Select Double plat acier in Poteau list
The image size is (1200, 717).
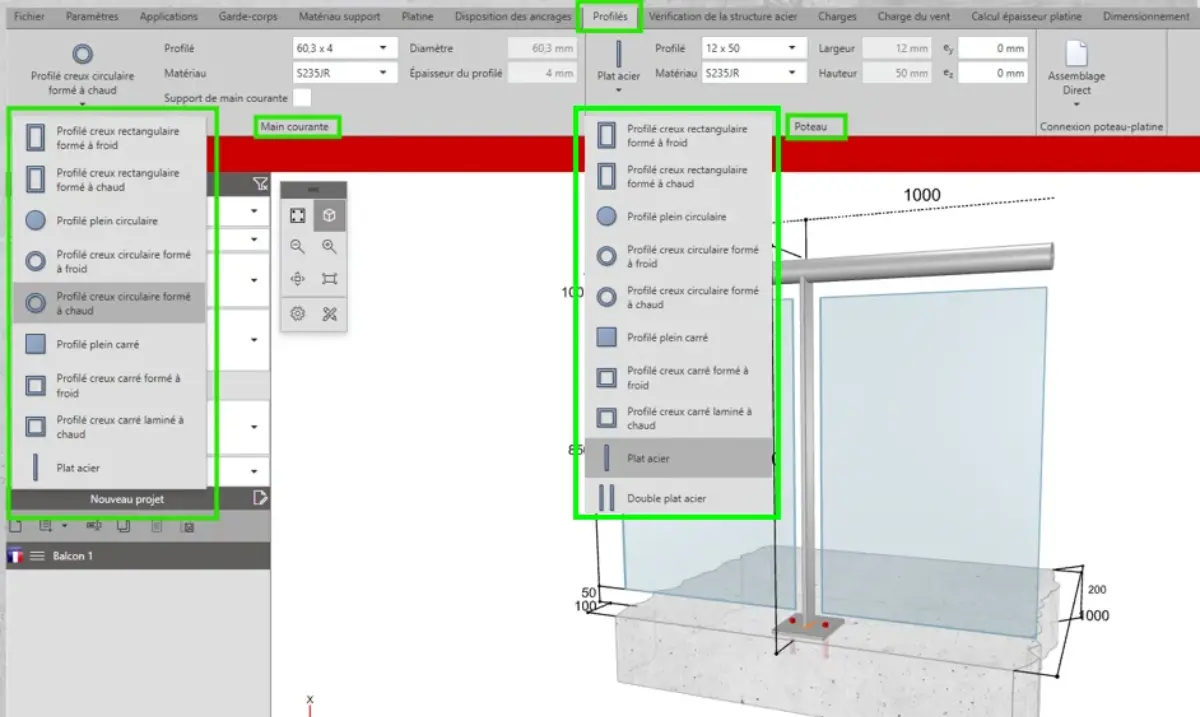[x=679, y=498]
